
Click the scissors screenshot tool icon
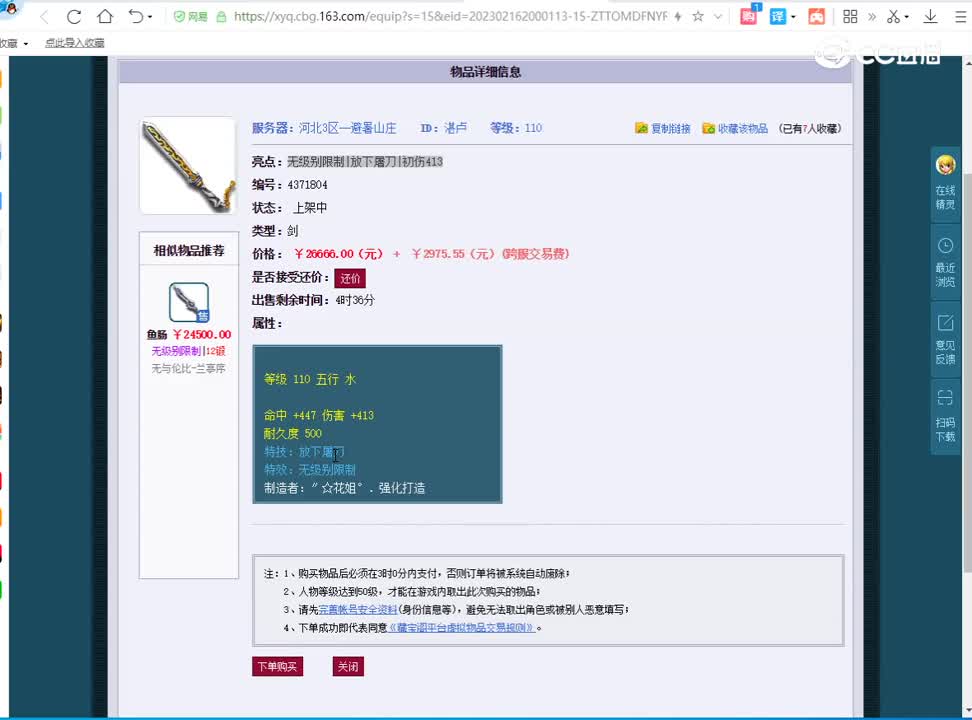click(893, 17)
